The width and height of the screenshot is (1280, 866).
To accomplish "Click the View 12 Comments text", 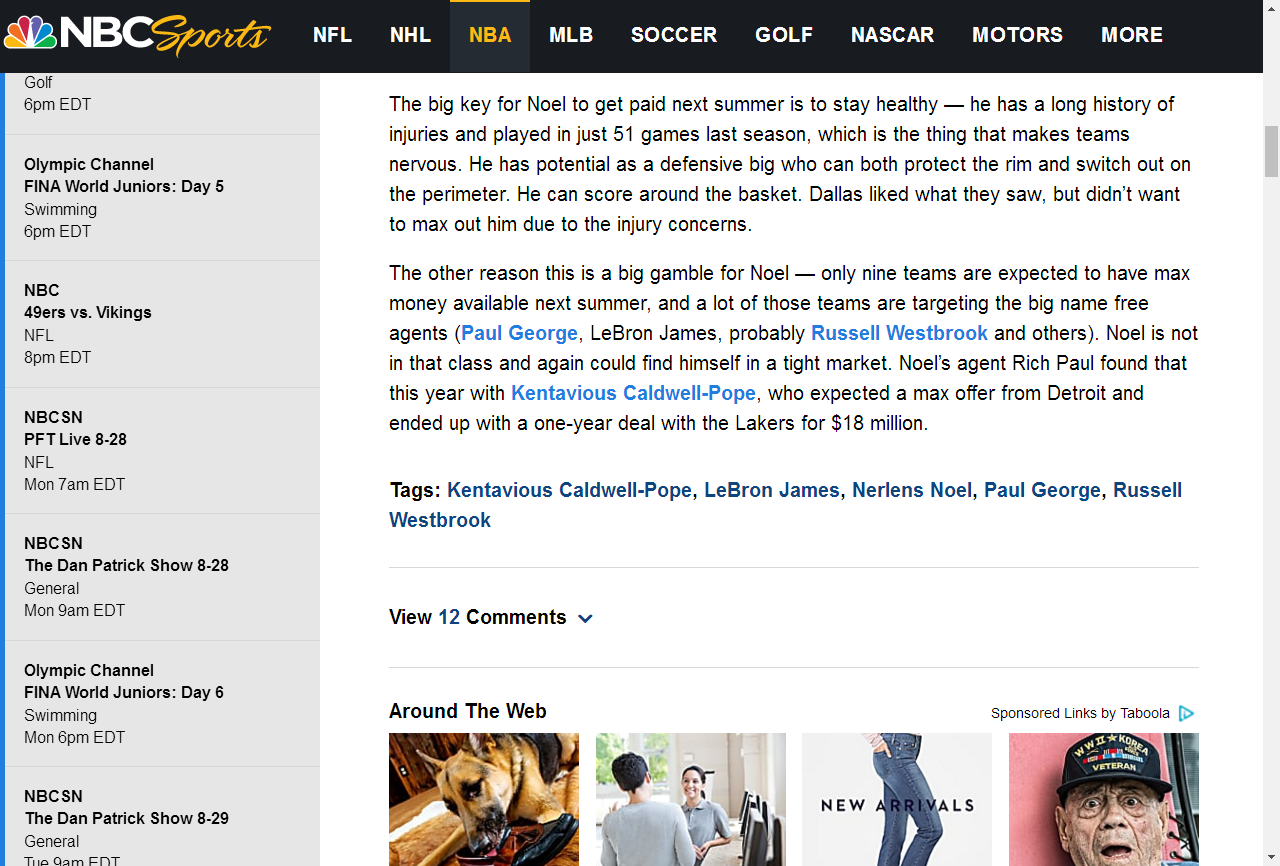I will click(x=478, y=617).
